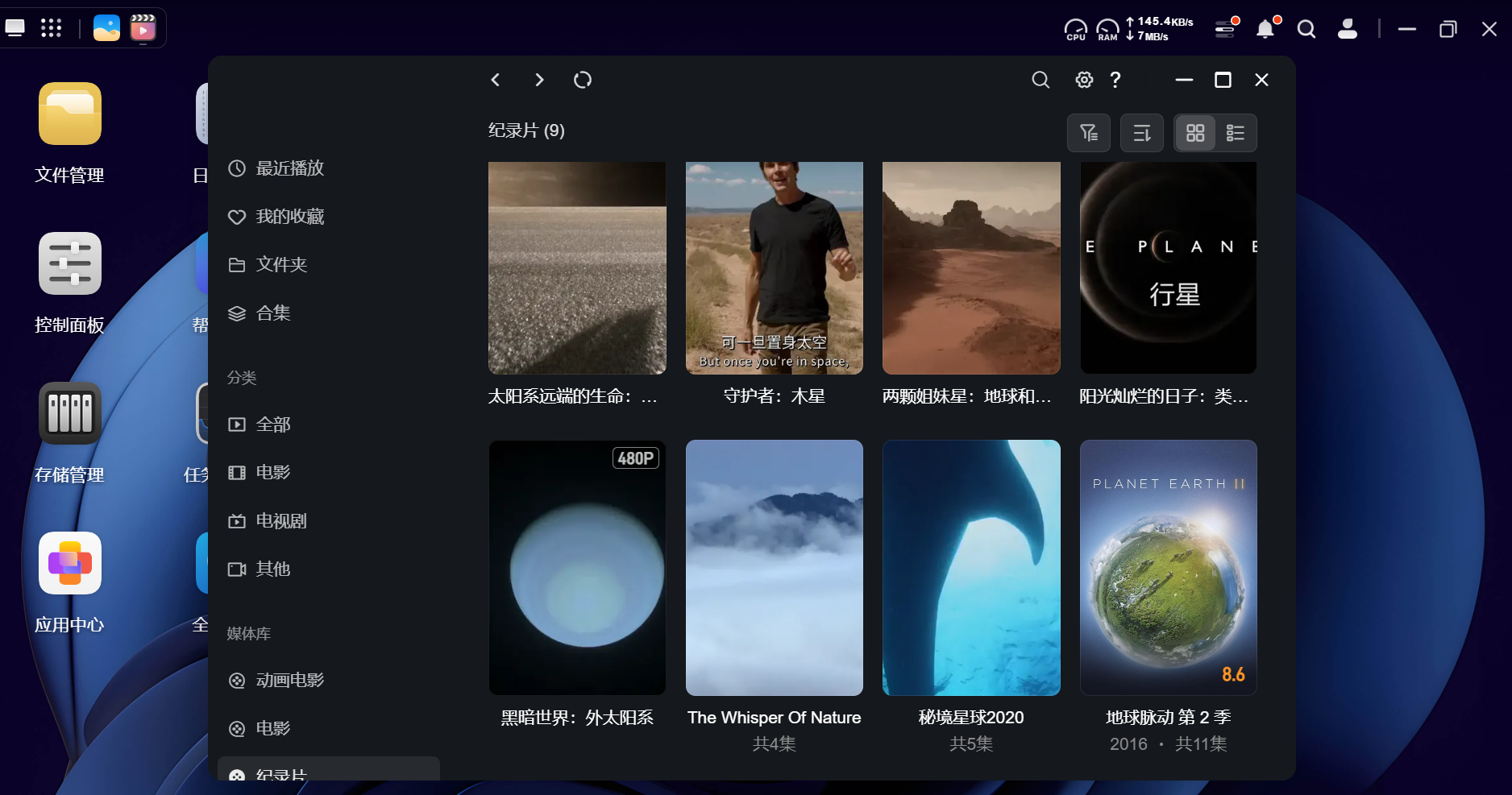Screen dimensions: 1512x795
Task: Click title text 守护者：木星
Action: click(775, 396)
